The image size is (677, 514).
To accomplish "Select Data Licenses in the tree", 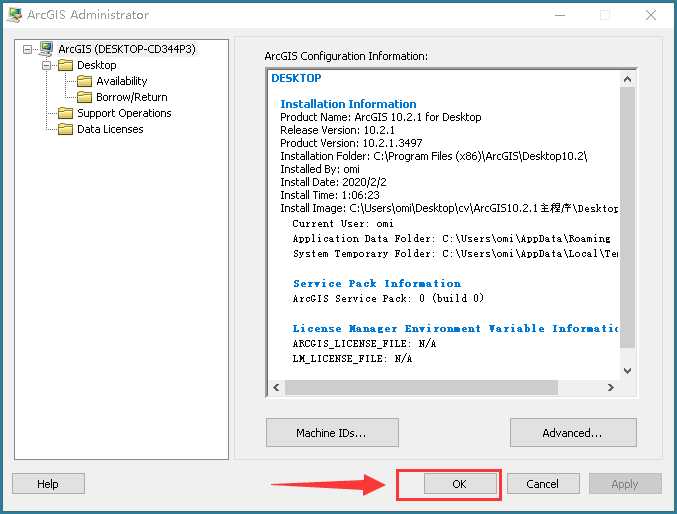I will coord(110,129).
